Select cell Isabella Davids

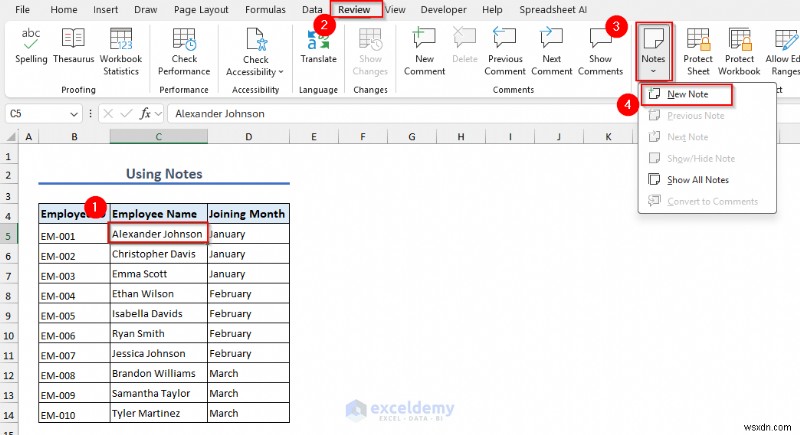[x=159, y=313]
